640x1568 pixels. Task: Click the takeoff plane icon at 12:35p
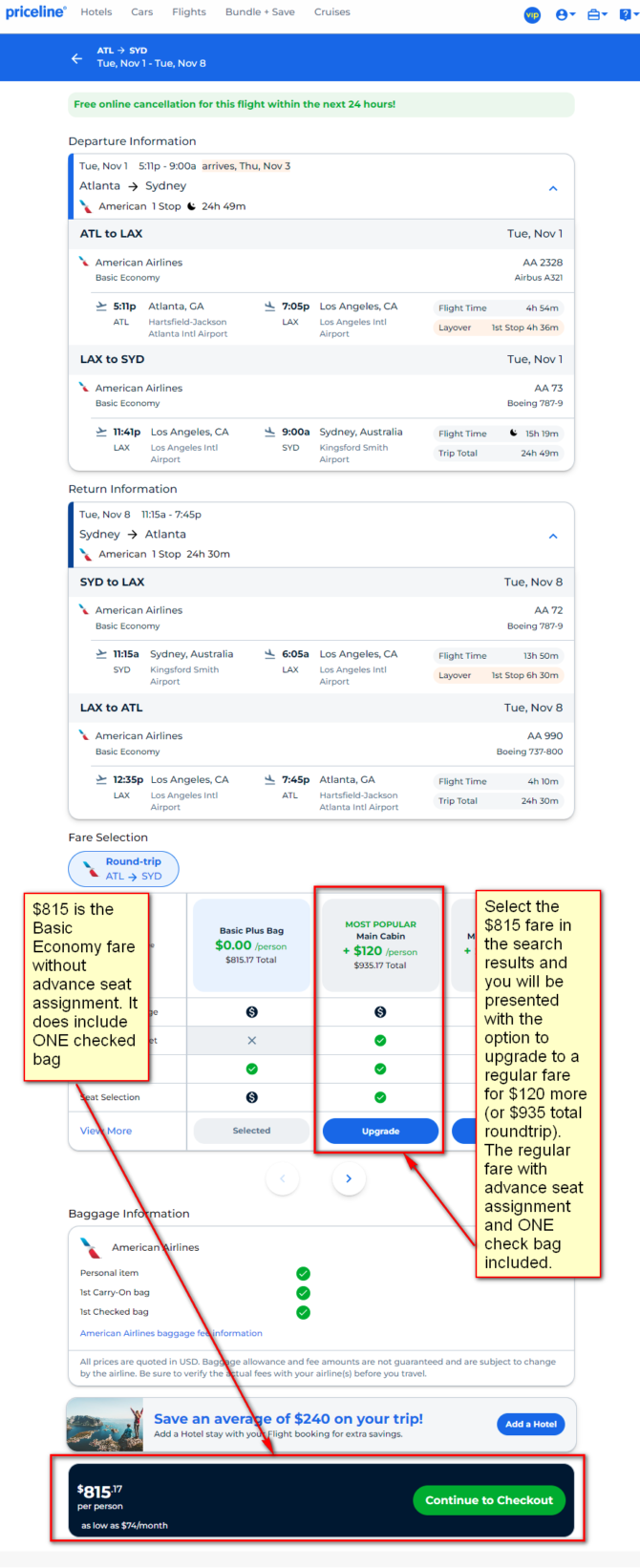(101, 779)
